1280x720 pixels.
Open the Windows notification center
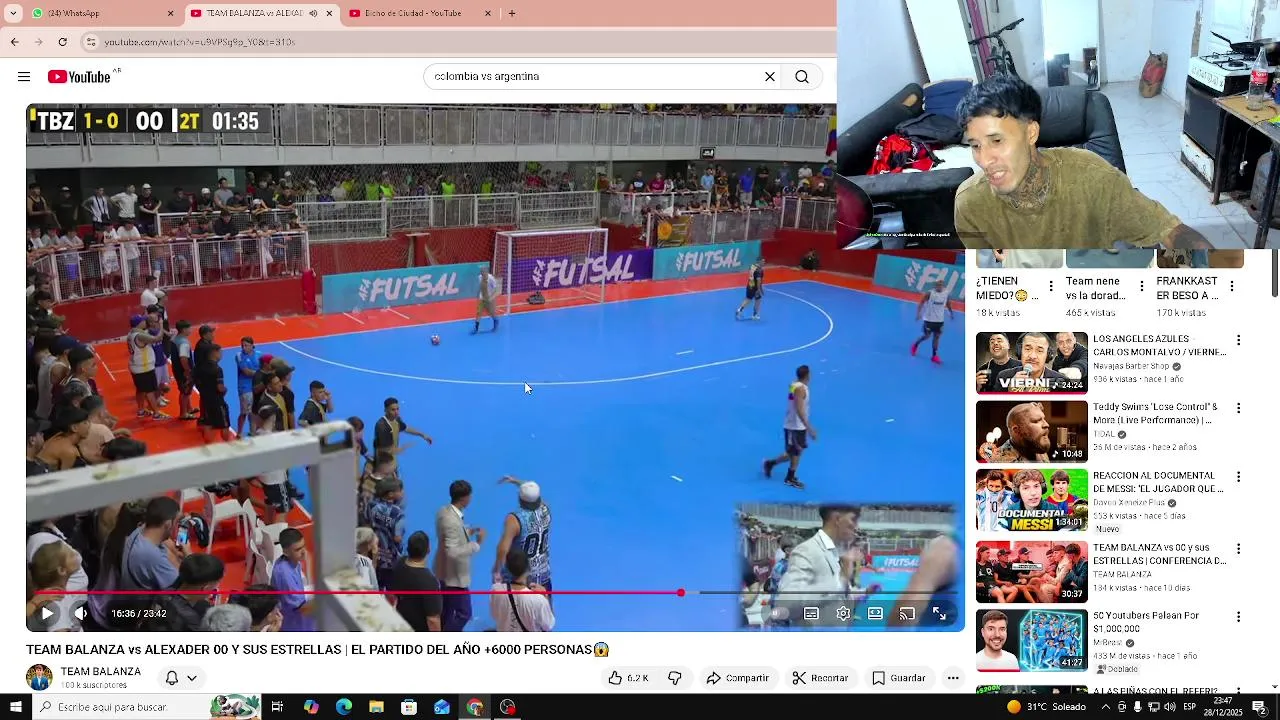(1260, 707)
